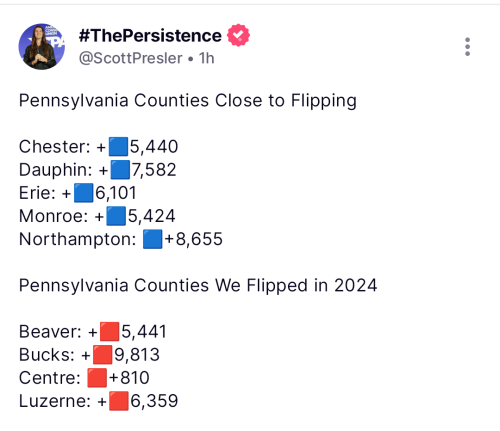Open the profile avatar picture
Viewport: 500px width, 431px height.
tap(42, 46)
